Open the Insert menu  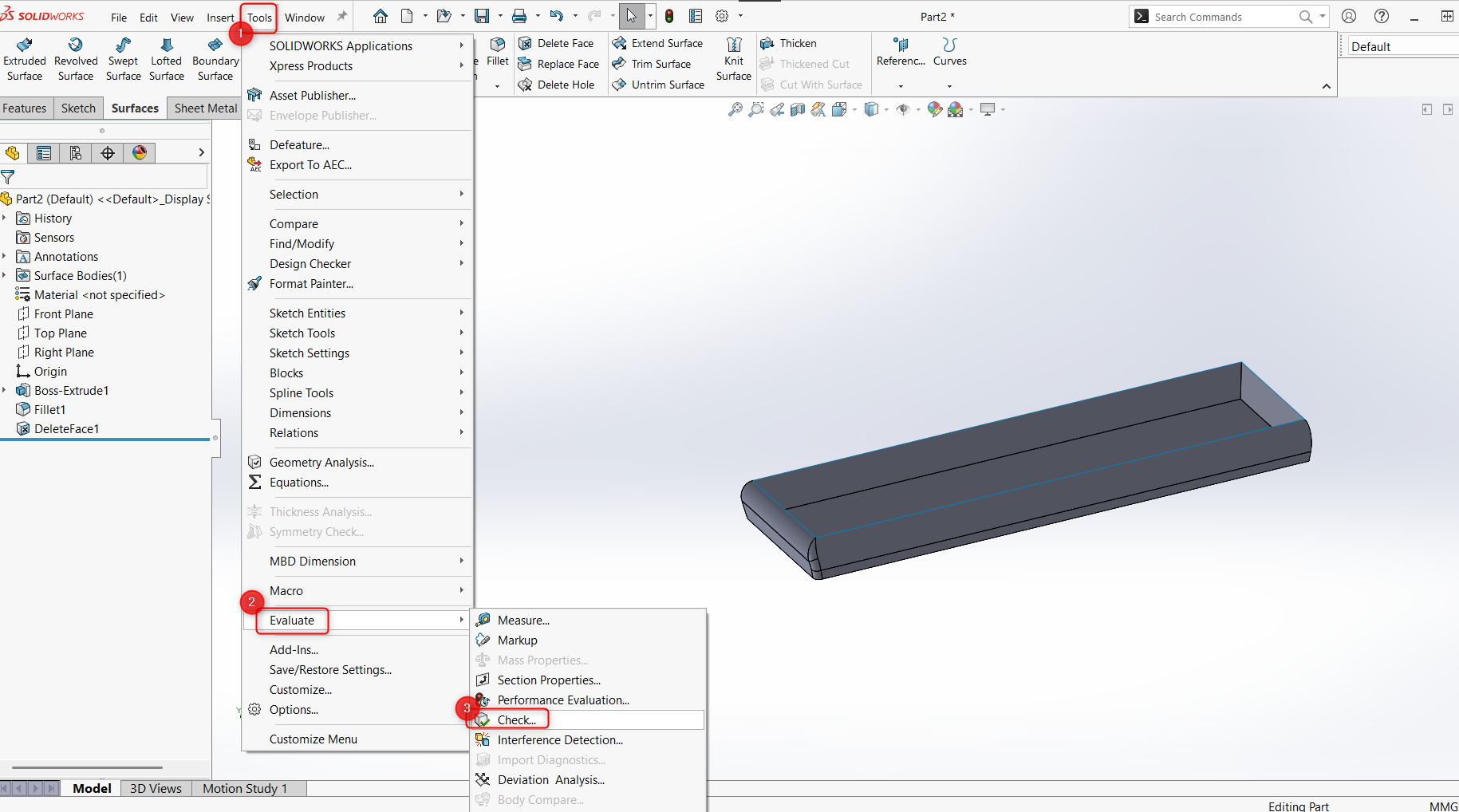pos(220,17)
